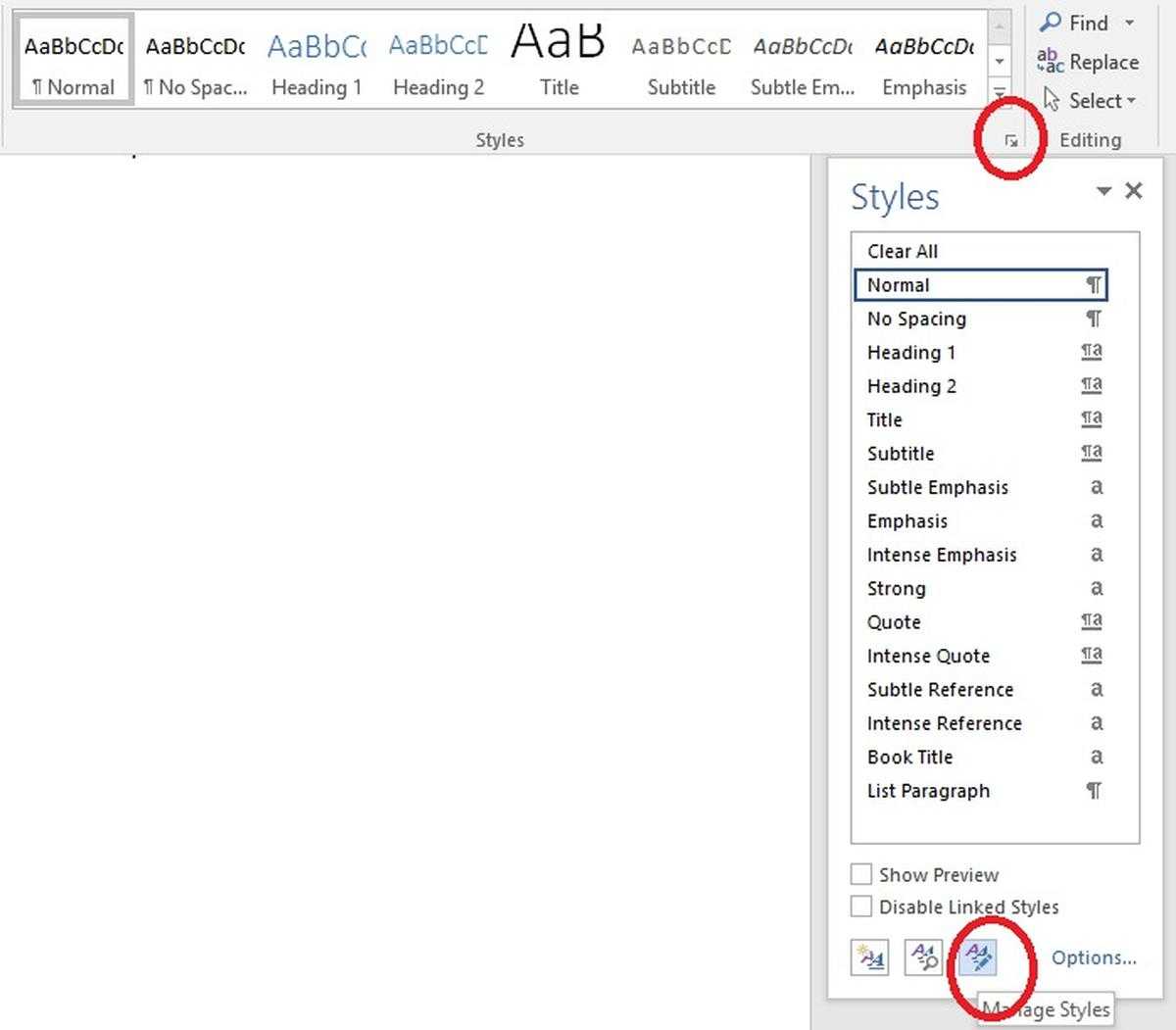Select Clear All in the Styles pane
The image size is (1176, 1030).
tap(981, 251)
